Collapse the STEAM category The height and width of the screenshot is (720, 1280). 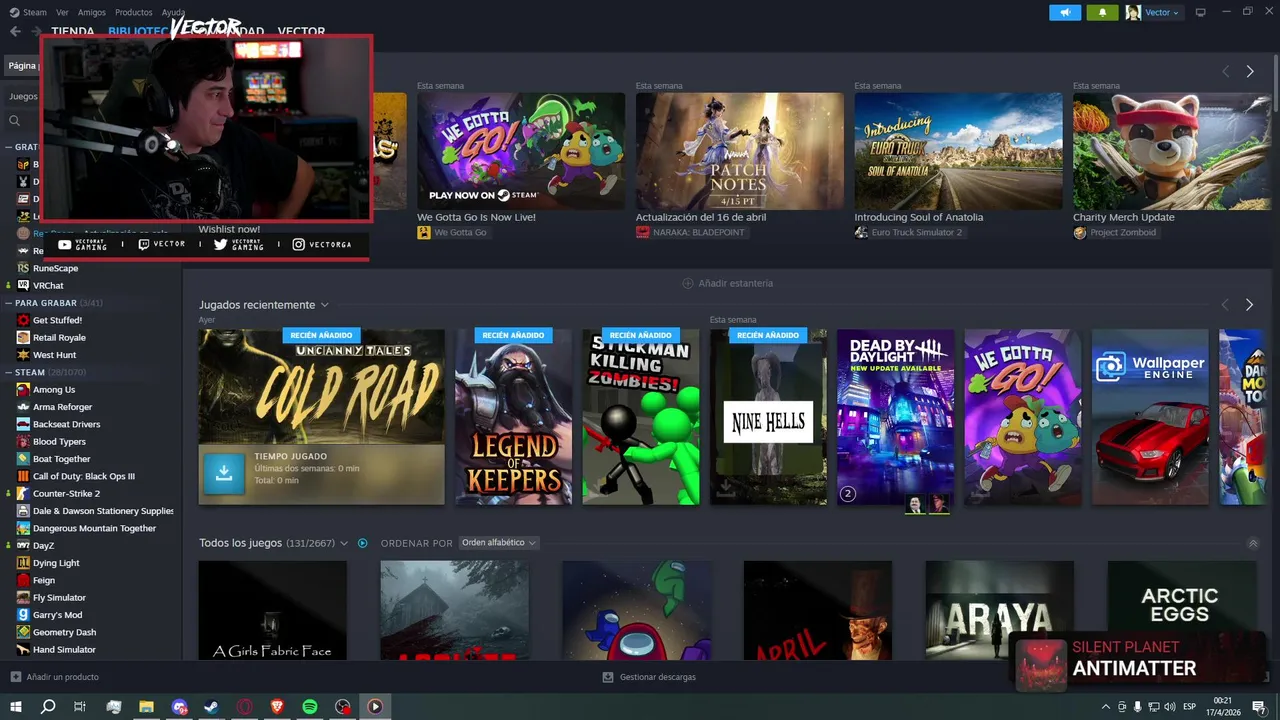8,372
